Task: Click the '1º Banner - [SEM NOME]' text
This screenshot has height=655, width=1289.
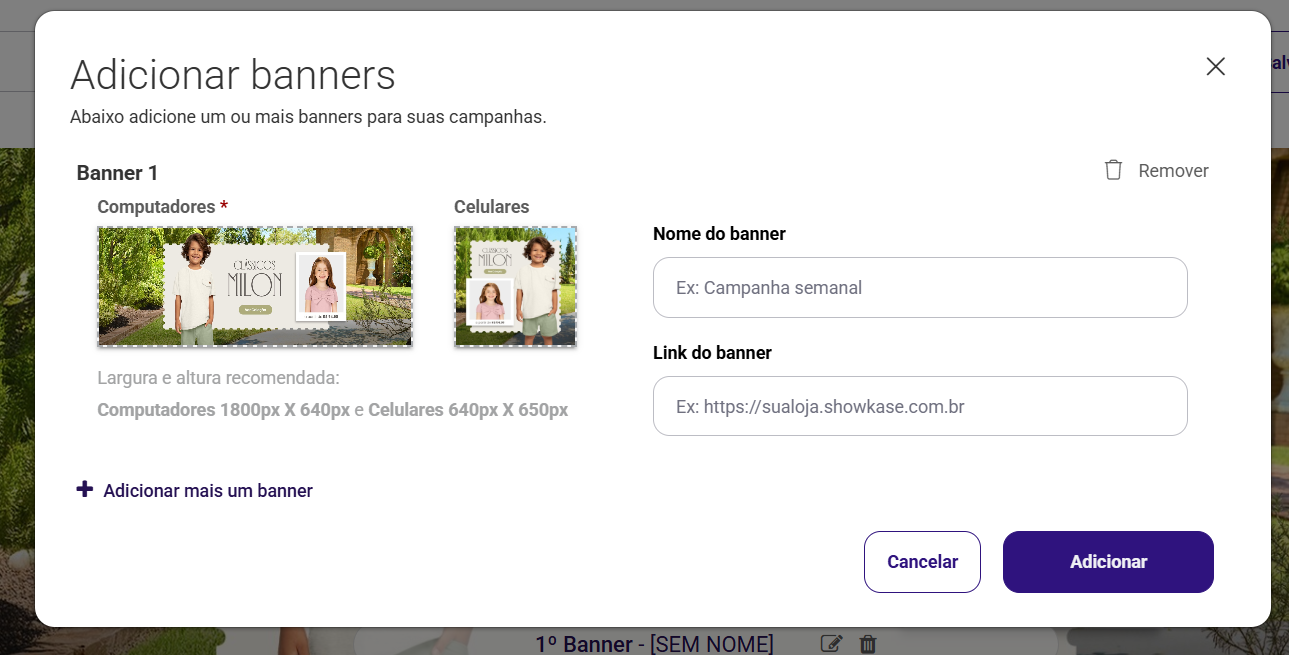Action: click(654, 644)
